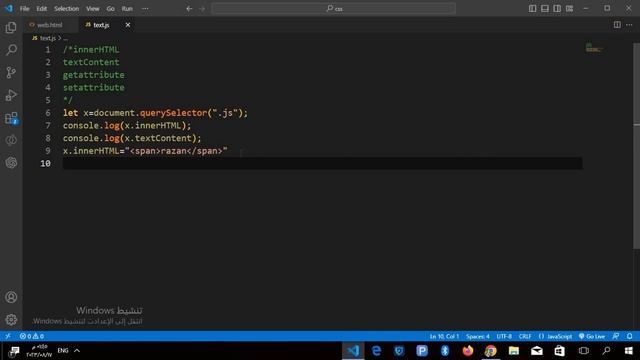
Task: Click the Ln 10, Col 1 status entry
Action: click(444, 336)
